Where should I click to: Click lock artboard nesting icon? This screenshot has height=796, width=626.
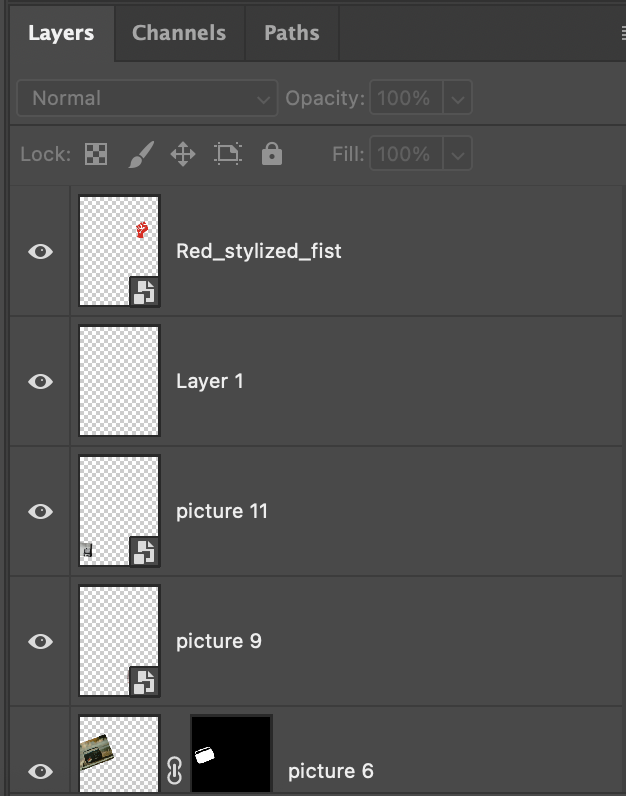click(x=228, y=154)
